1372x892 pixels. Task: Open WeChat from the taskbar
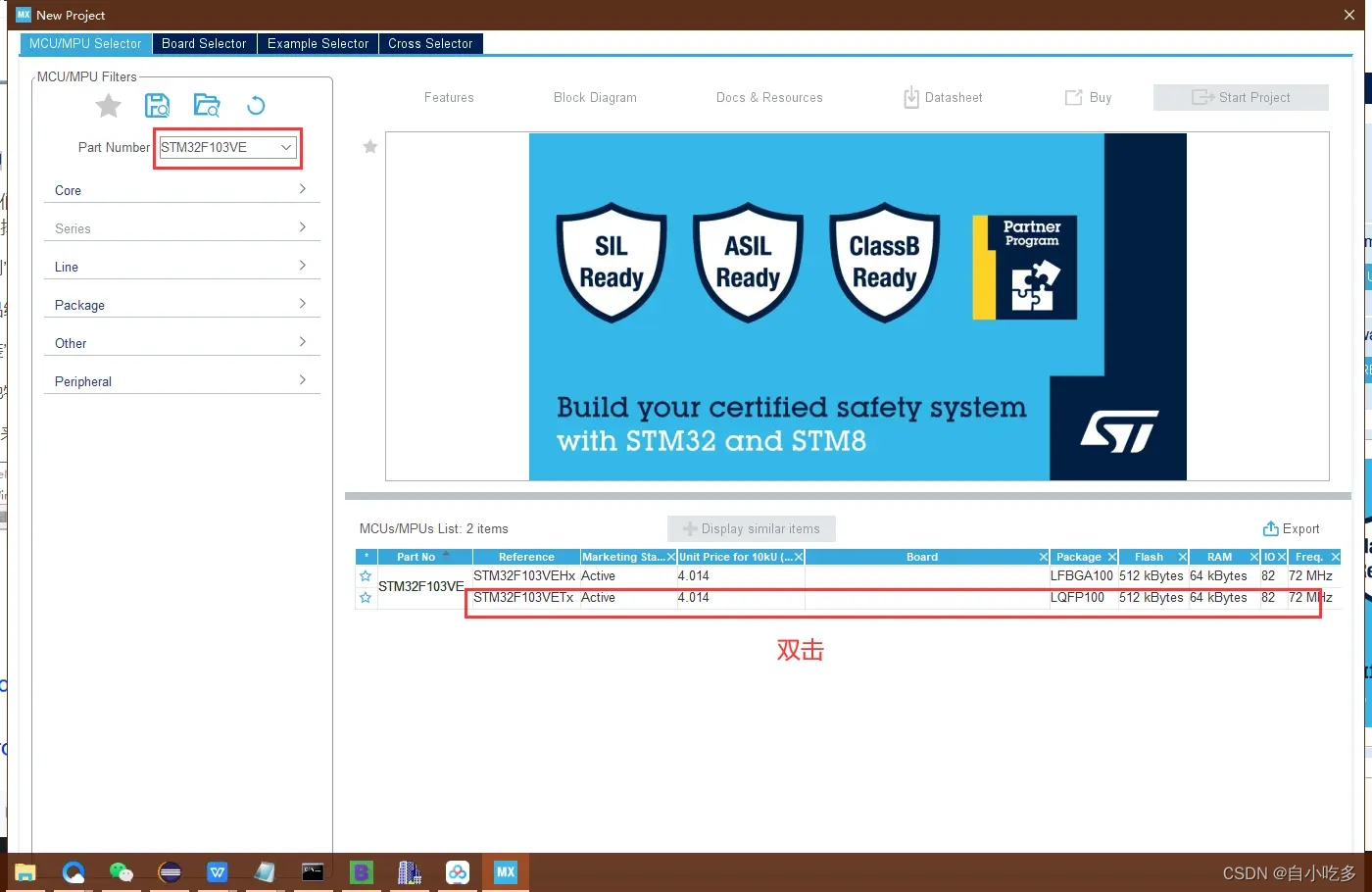click(x=122, y=871)
